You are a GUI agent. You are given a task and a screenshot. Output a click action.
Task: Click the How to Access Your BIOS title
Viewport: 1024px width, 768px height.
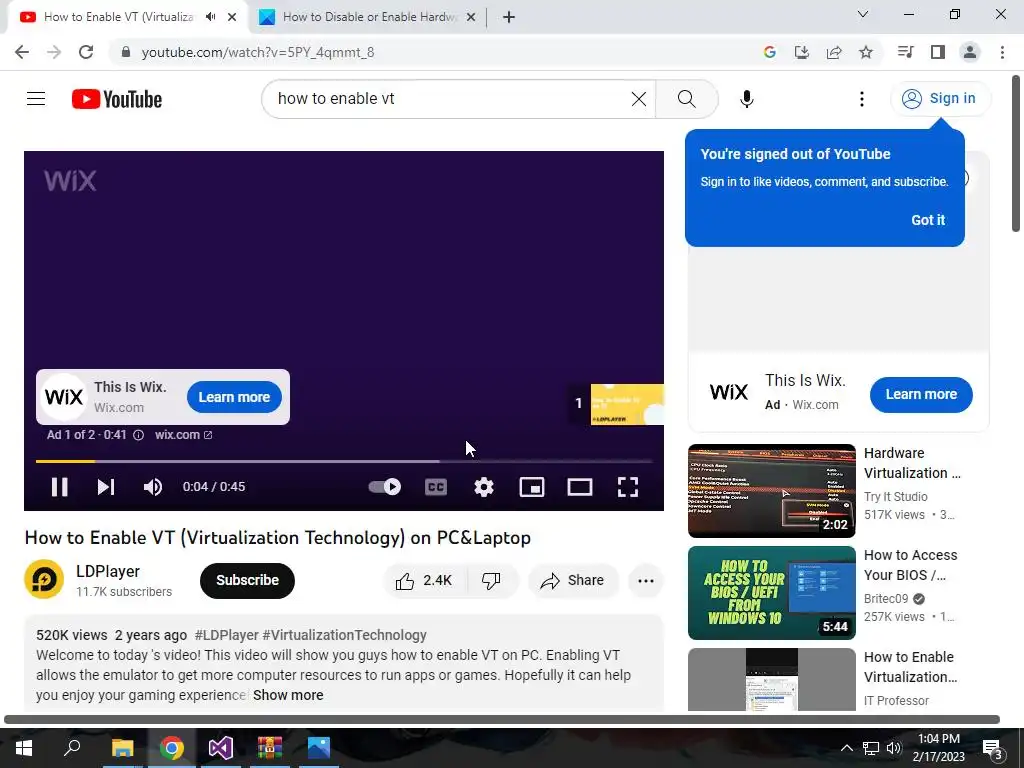coord(910,565)
